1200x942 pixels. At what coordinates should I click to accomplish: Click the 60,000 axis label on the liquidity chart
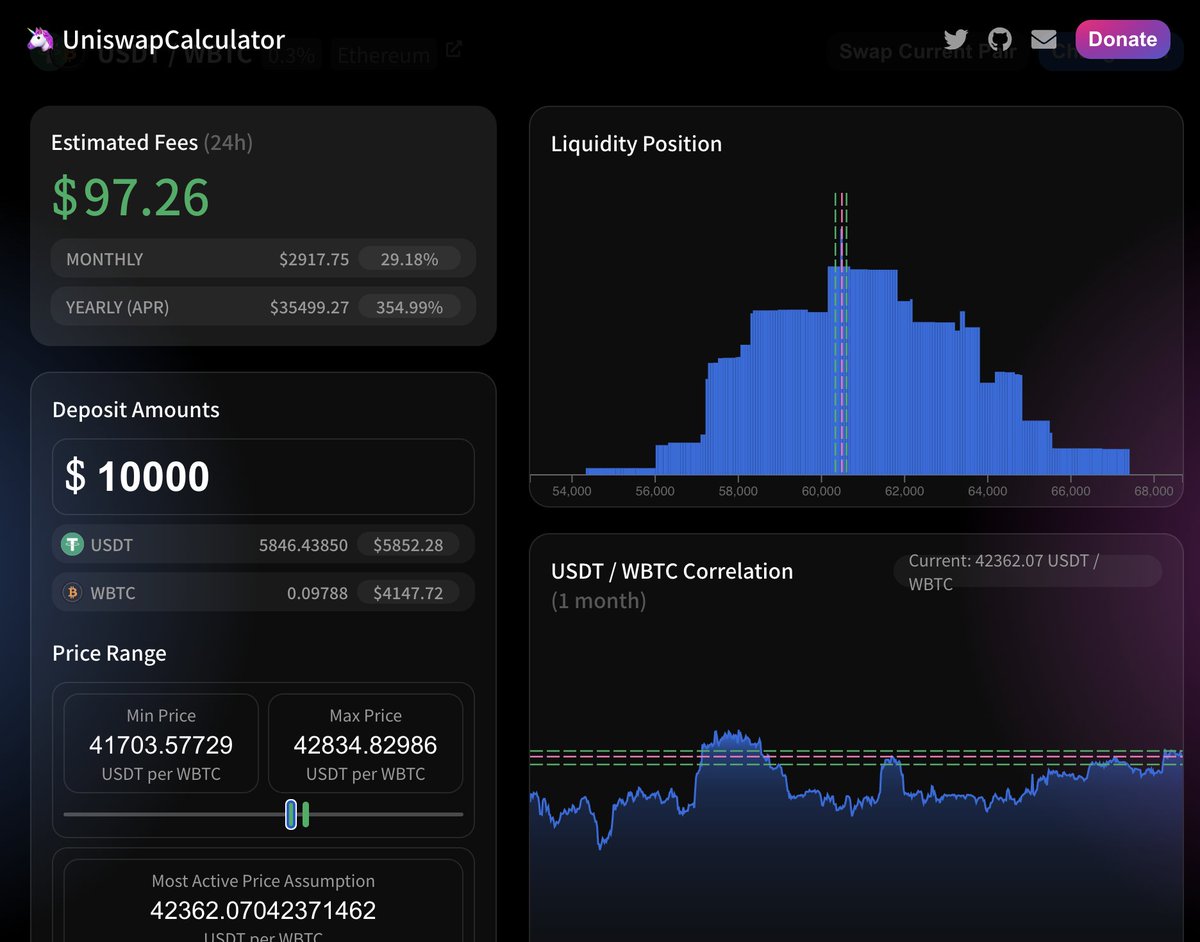click(x=821, y=491)
